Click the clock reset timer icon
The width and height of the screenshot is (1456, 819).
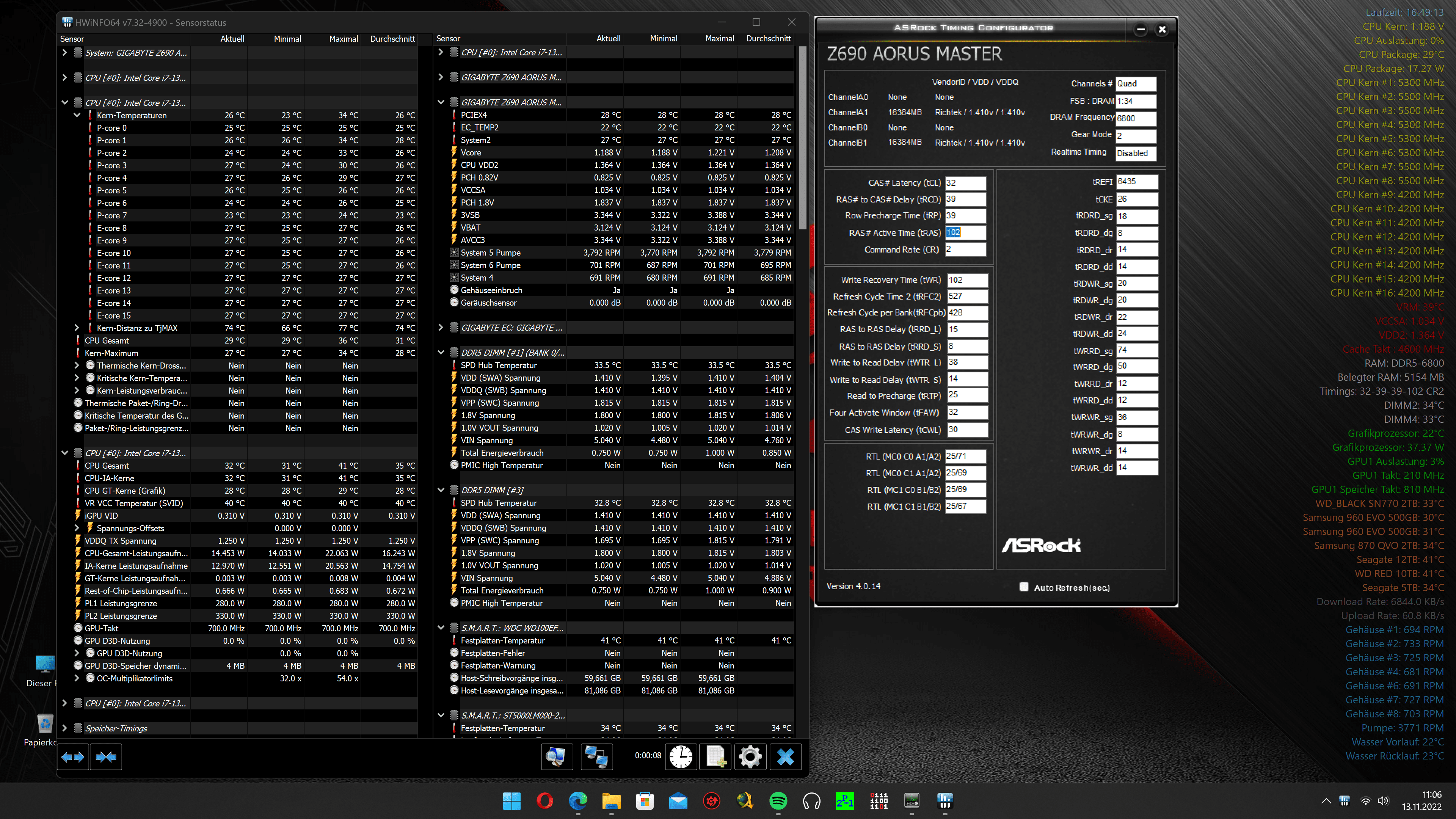pyautogui.click(x=681, y=756)
